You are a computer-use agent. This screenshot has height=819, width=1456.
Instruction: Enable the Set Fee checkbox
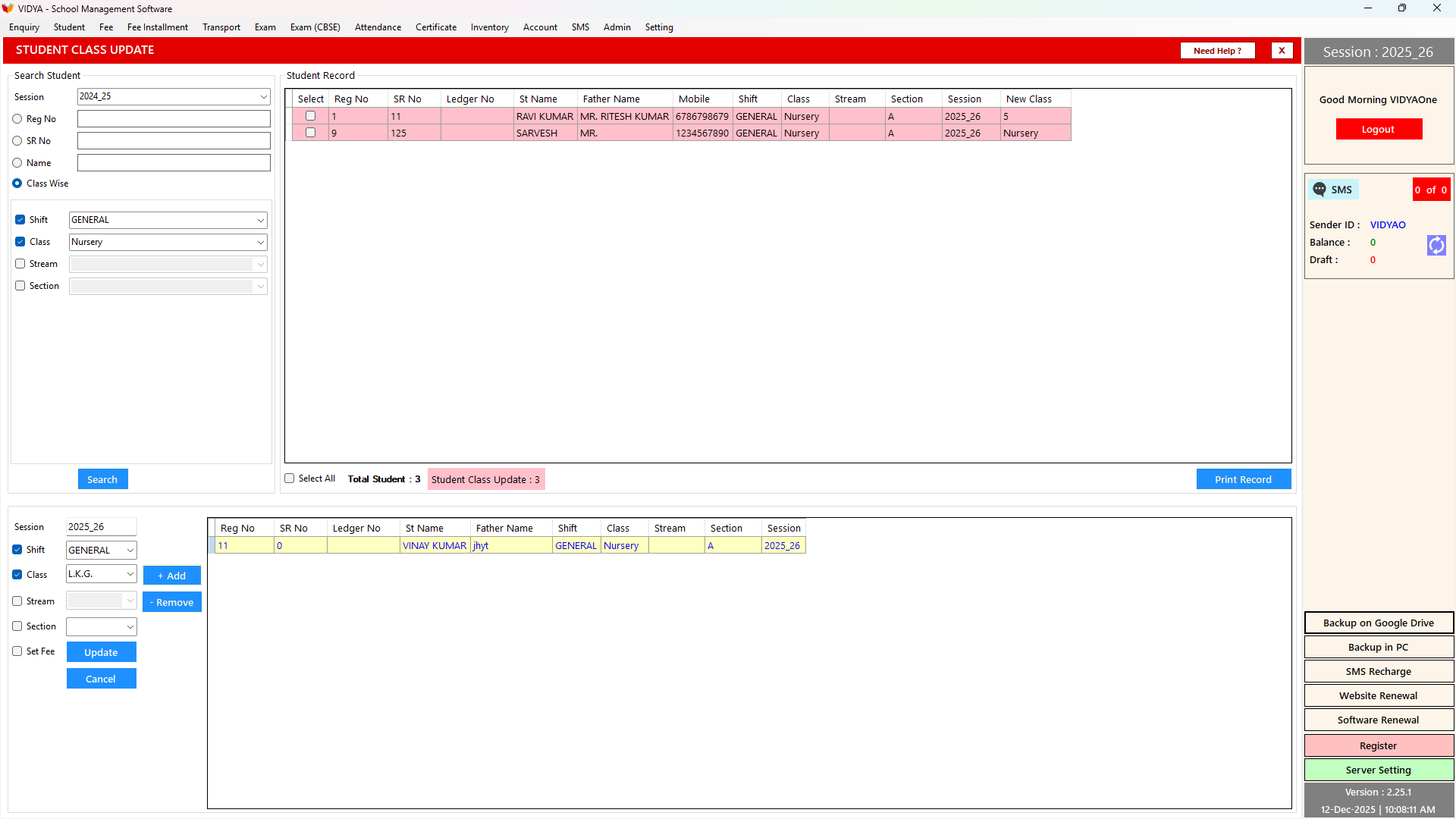17,651
